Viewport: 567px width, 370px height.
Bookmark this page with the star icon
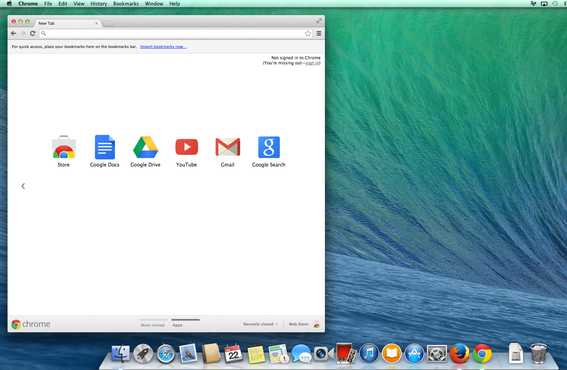(x=308, y=33)
